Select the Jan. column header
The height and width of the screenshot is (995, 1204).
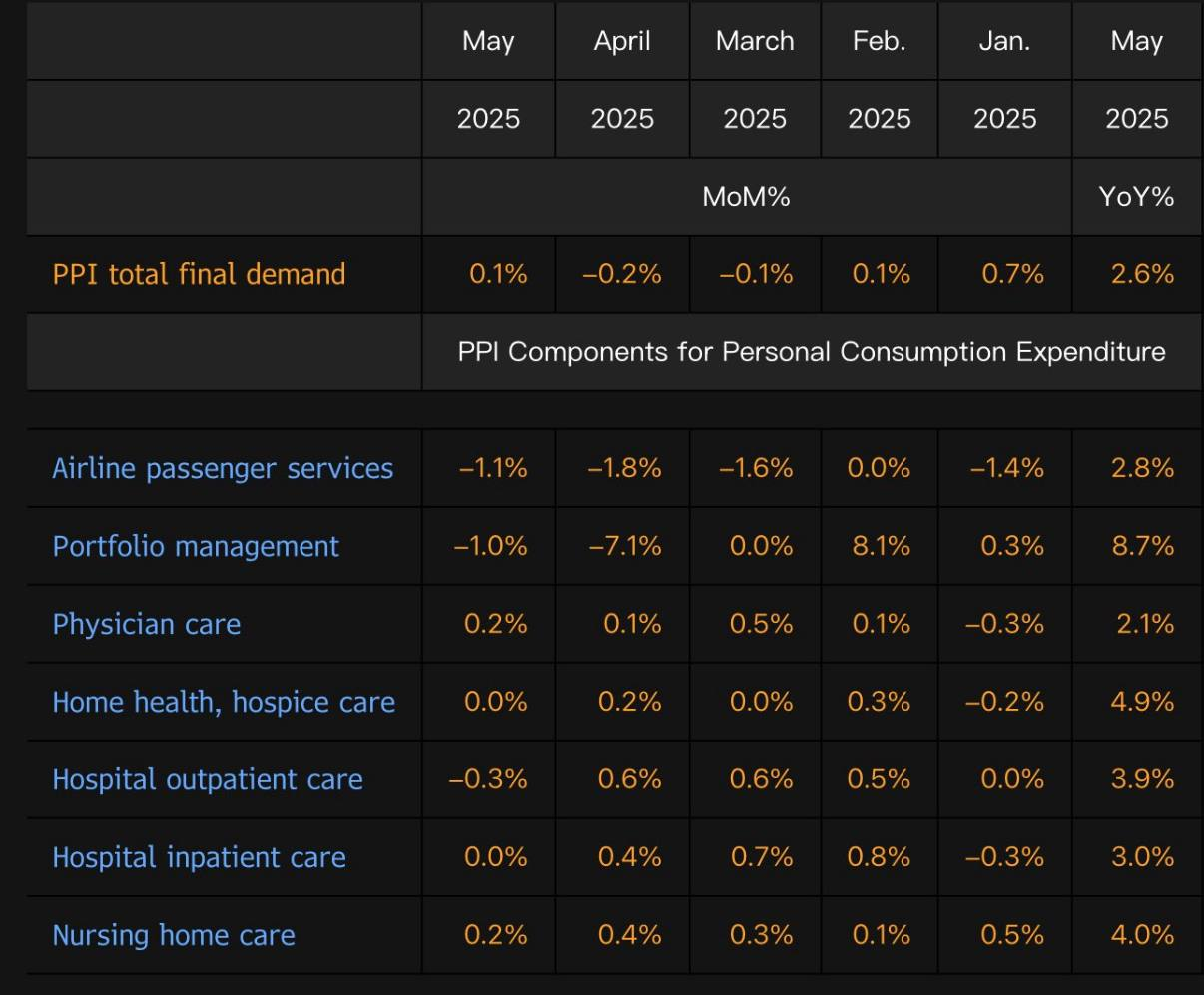(x=1004, y=41)
